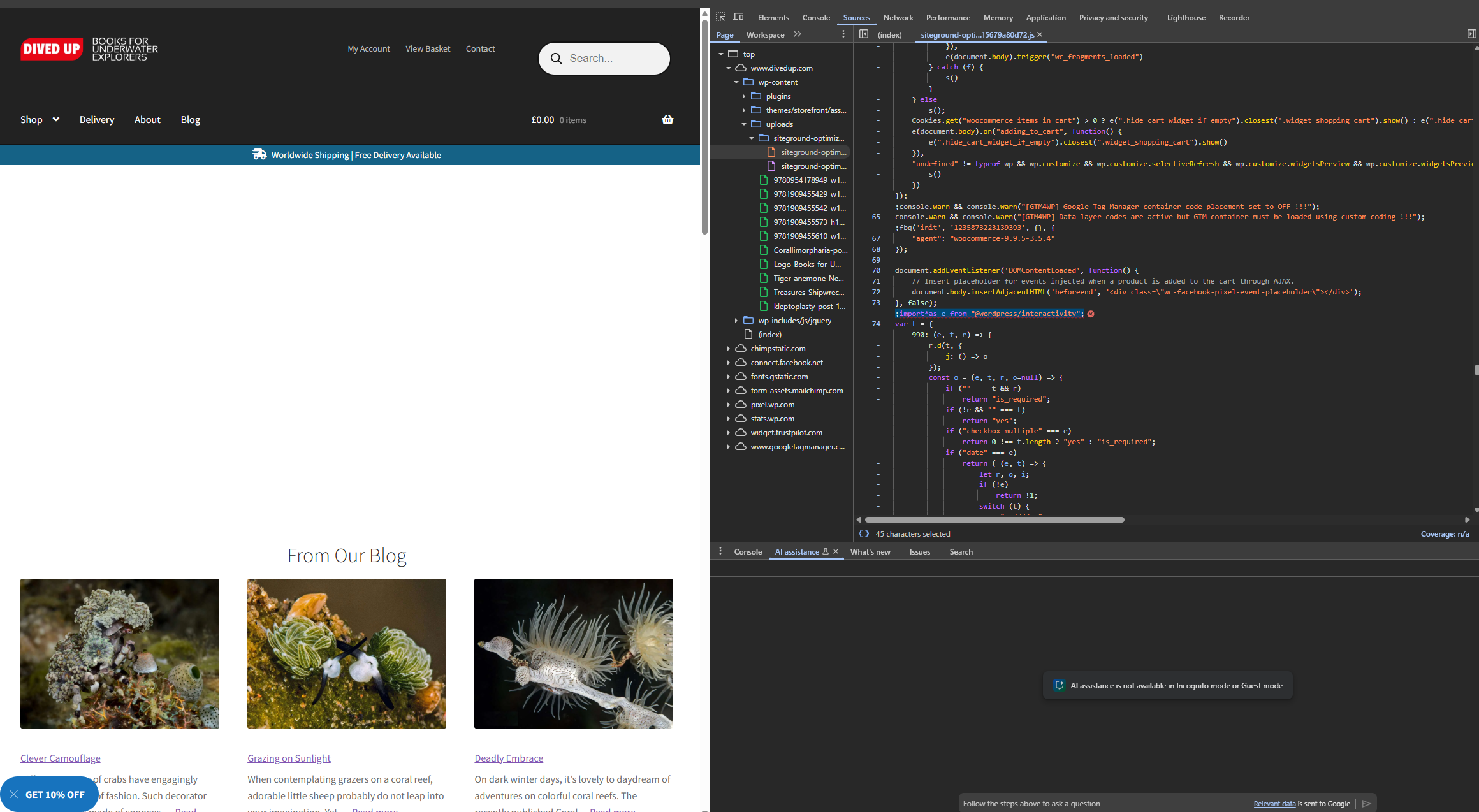
Task: Toggle the debugger sidebar at far right
Action: click(x=1471, y=34)
